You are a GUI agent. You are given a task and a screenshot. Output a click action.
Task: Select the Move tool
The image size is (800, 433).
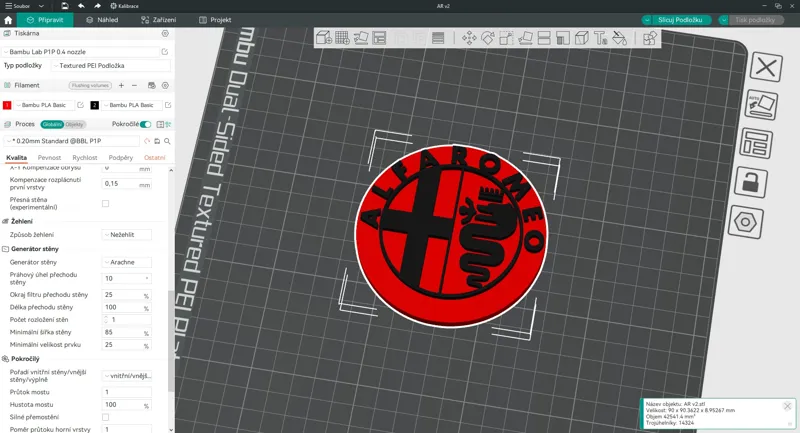click(x=469, y=38)
